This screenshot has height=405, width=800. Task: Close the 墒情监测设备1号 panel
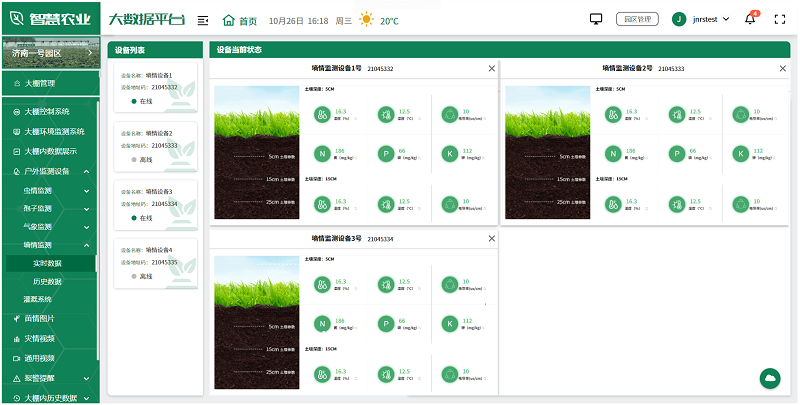(491, 69)
